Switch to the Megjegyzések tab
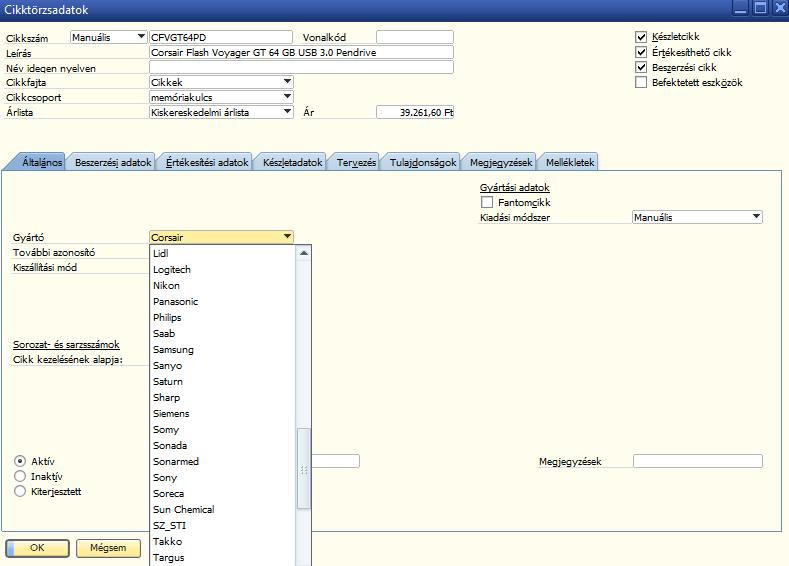Screen dimensions: 789x566 tap(501, 162)
